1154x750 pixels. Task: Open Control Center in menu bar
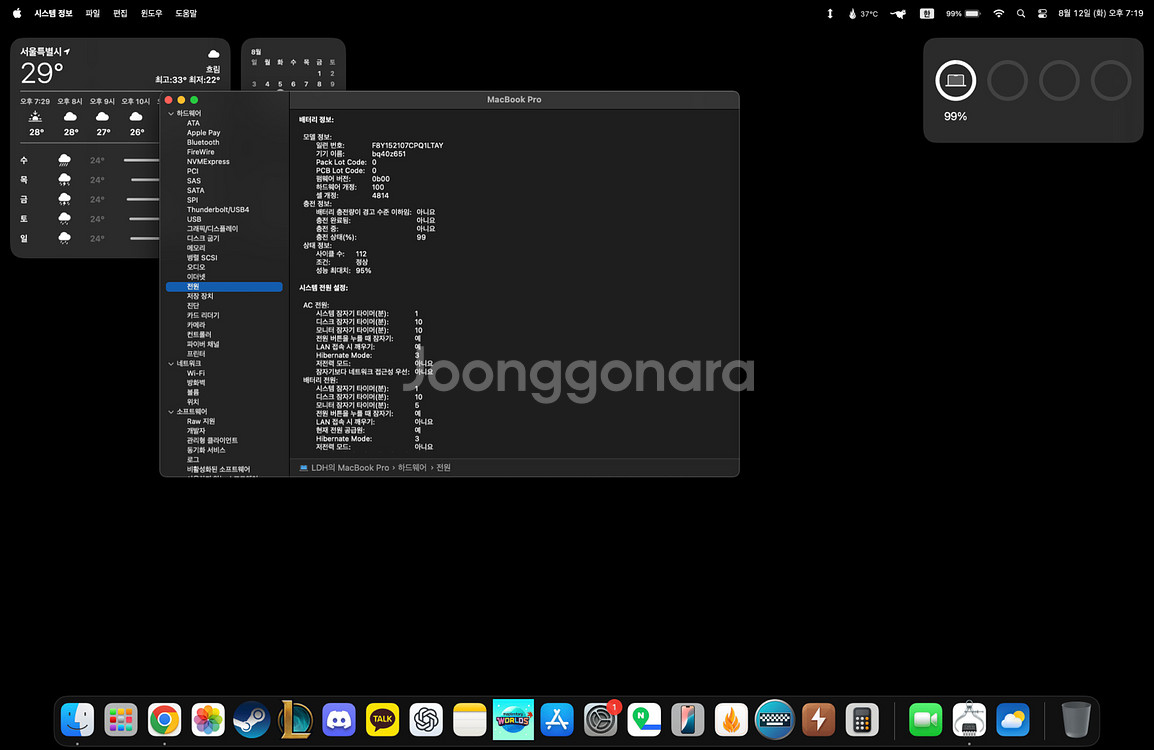(1042, 13)
